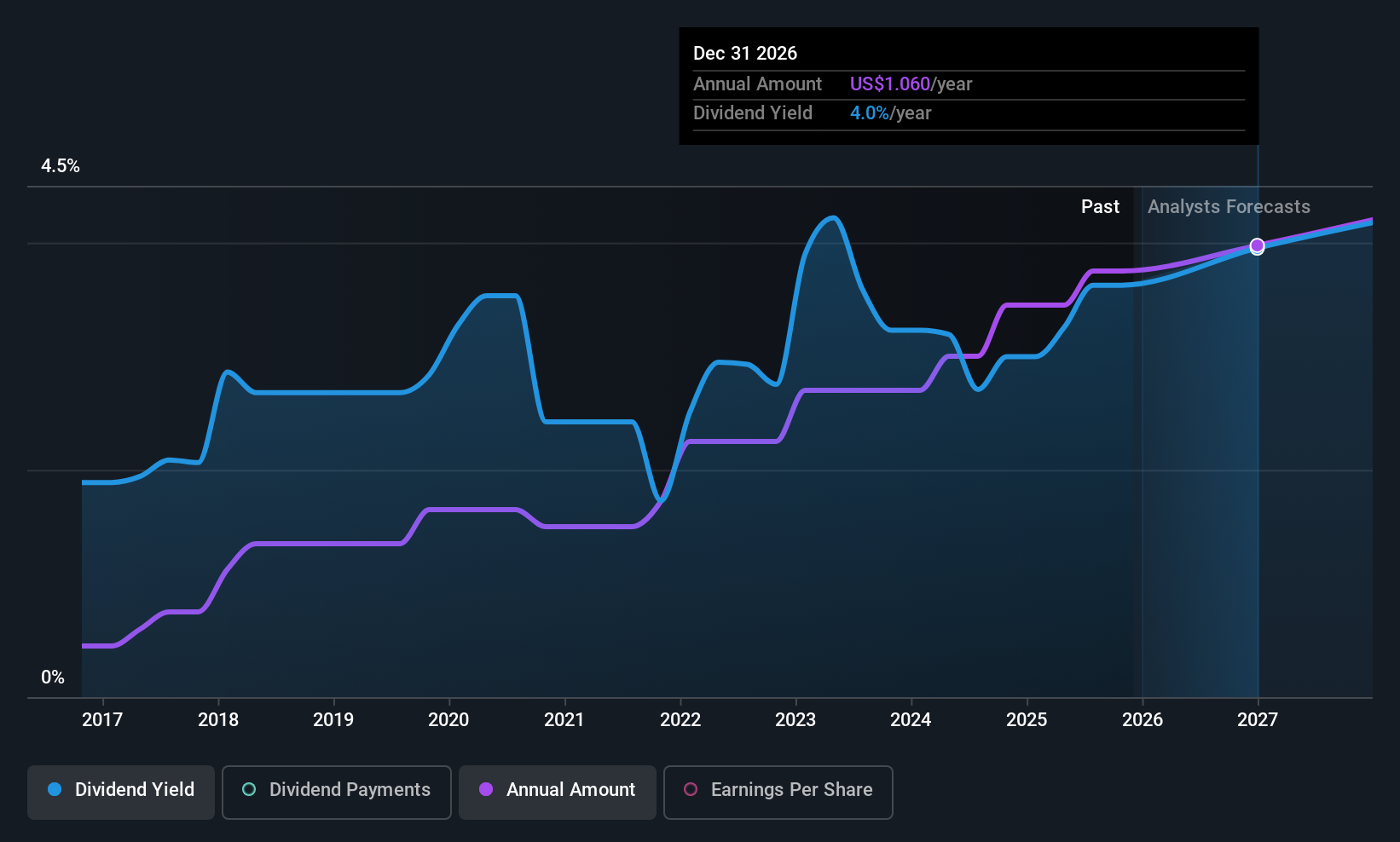Click the purple Annual Amount legend dot
This screenshot has width=1400, height=842.
(486, 790)
